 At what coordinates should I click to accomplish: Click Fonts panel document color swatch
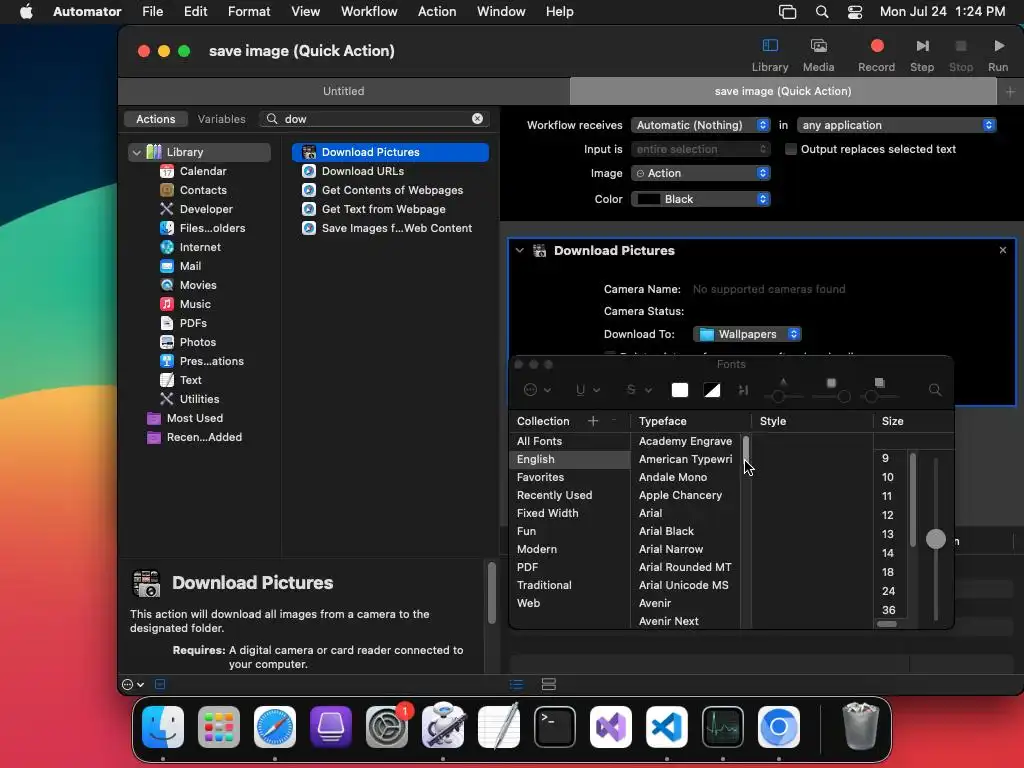(x=712, y=390)
